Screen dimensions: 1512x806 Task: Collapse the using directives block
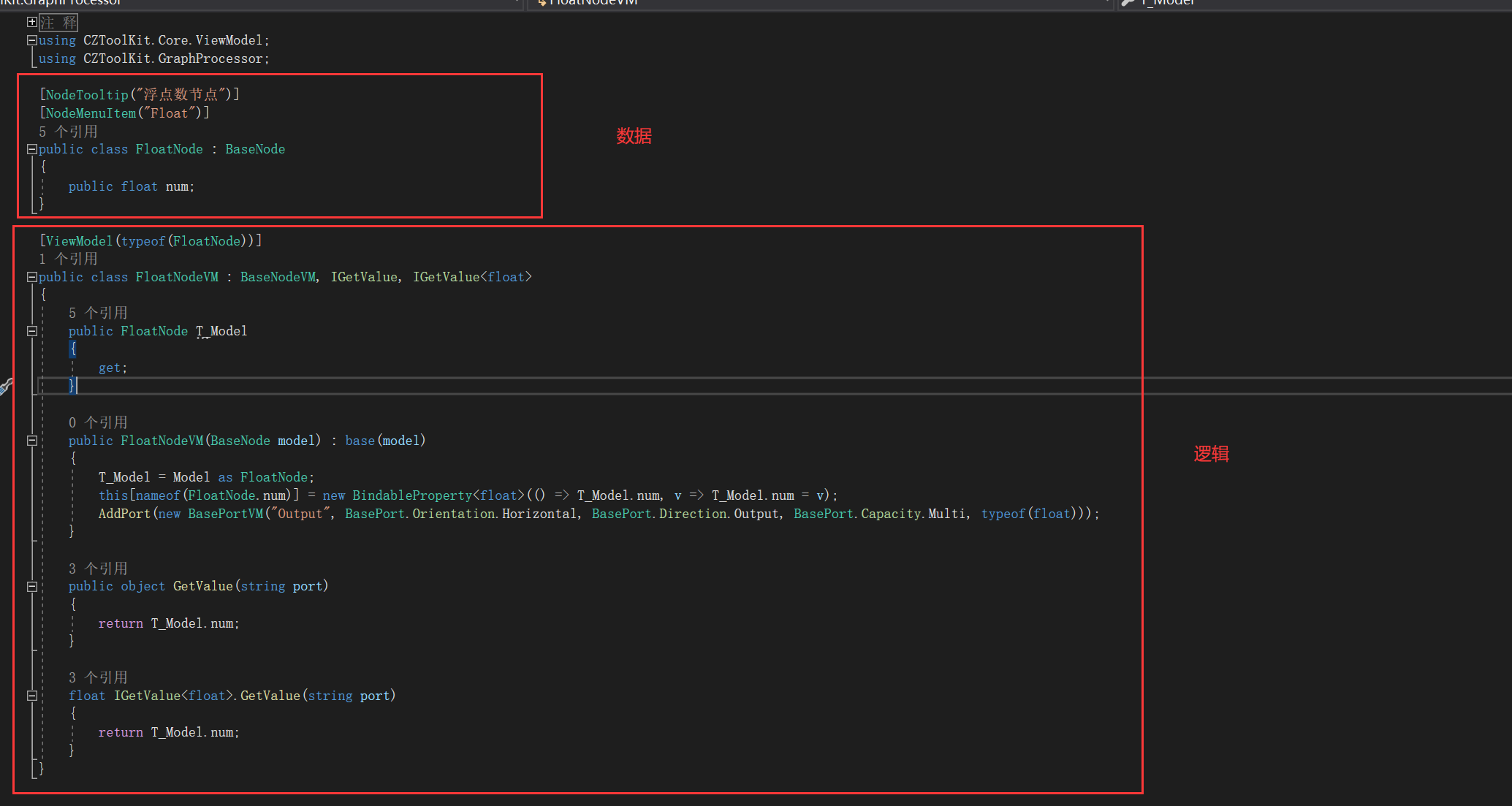click(x=31, y=40)
